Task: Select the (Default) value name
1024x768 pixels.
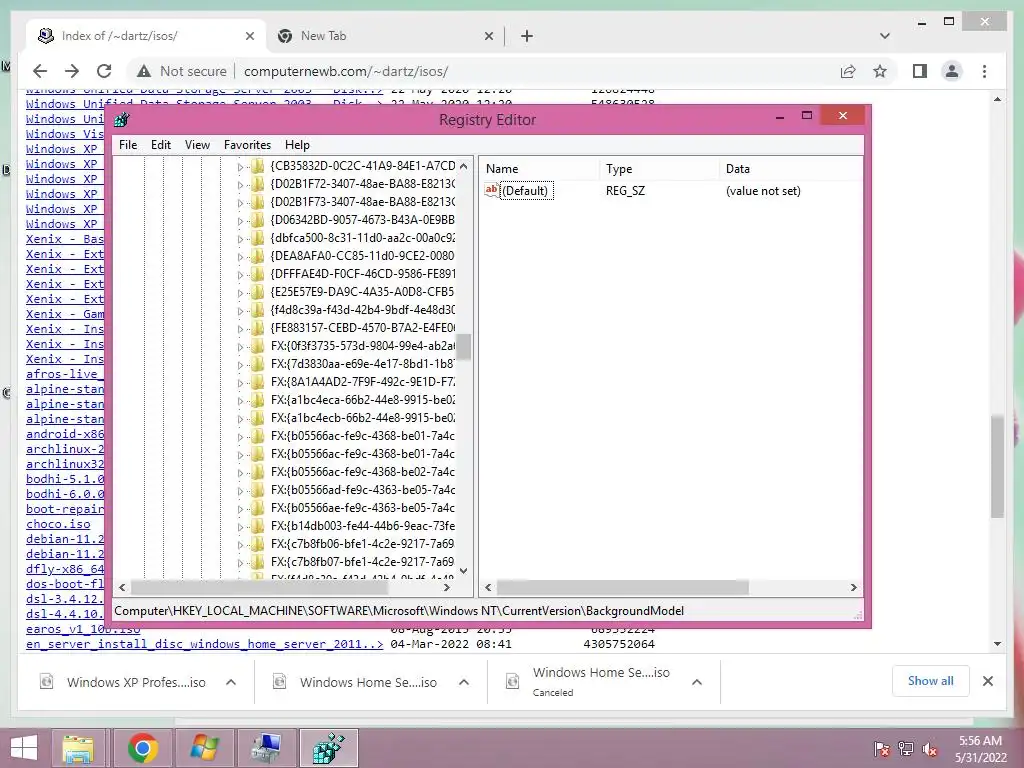Action: pyautogui.click(x=526, y=191)
